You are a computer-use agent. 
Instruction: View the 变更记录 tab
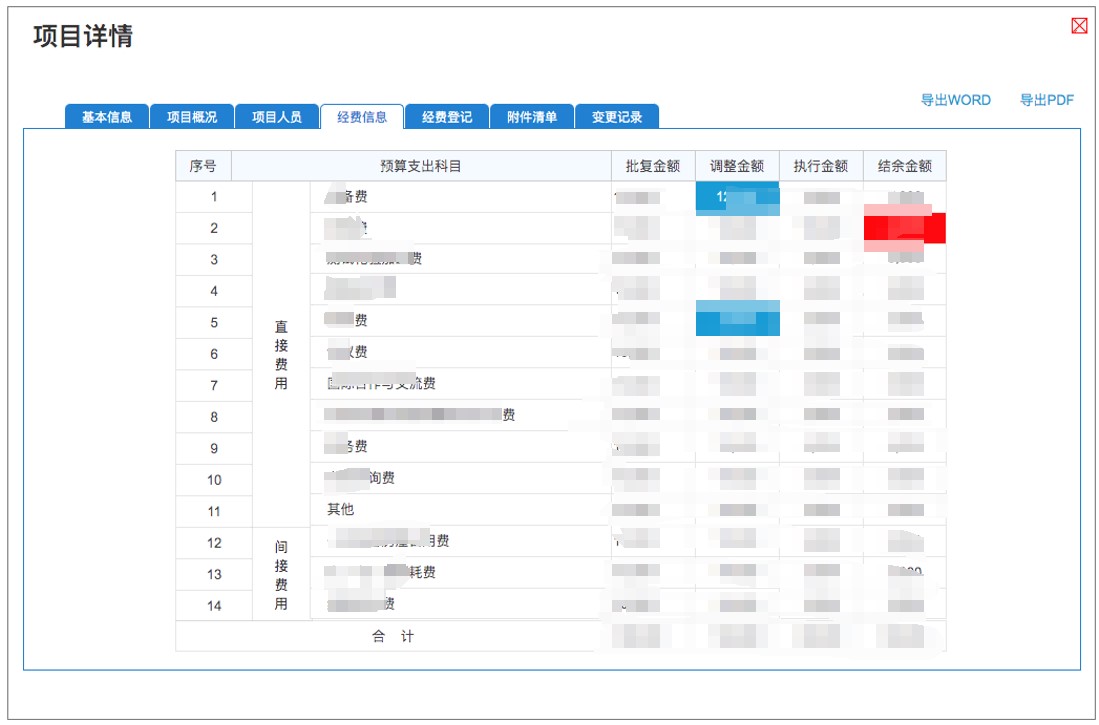click(x=617, y=116)
